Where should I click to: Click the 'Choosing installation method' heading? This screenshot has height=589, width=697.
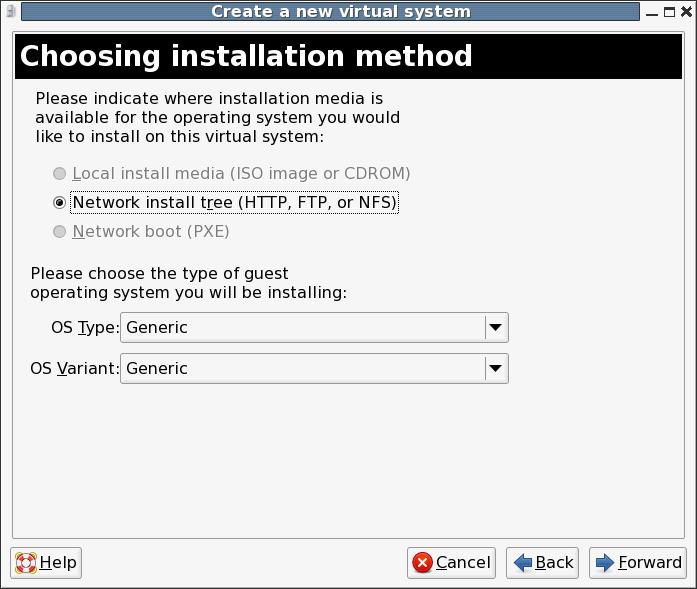pyautogui.click(x=246, y=56)
